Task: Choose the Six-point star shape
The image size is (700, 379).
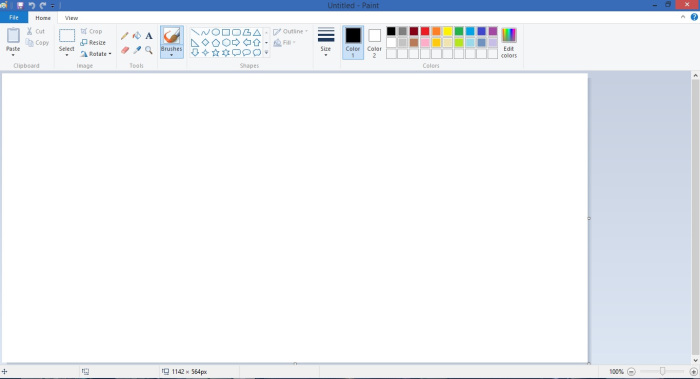Action: point(226,53)
